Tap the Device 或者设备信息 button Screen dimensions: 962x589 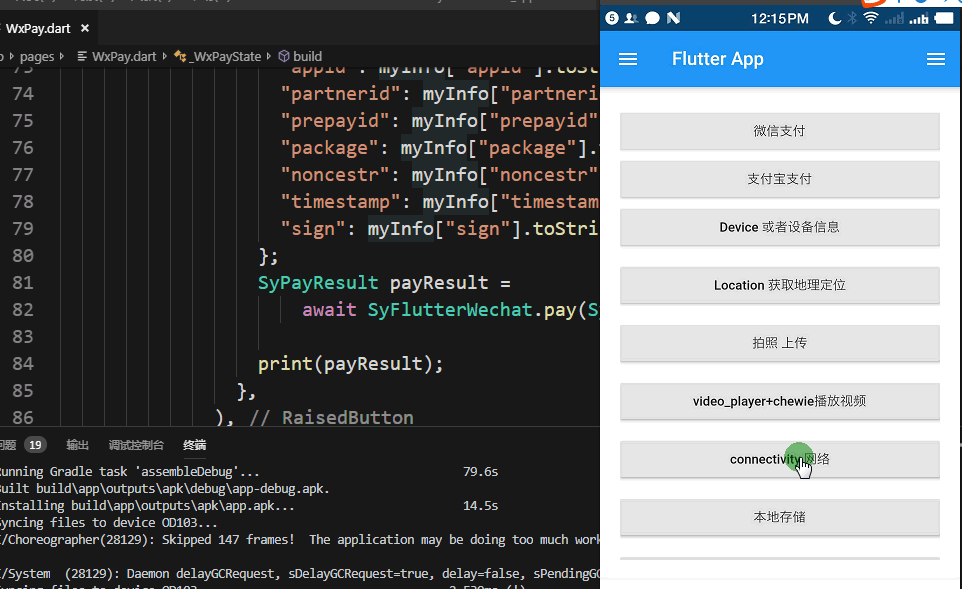coord(780,227)
